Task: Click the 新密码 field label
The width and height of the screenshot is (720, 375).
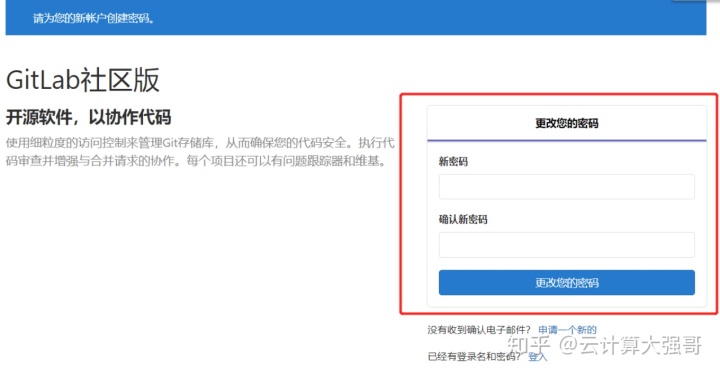Action: (x=453, y=162)
